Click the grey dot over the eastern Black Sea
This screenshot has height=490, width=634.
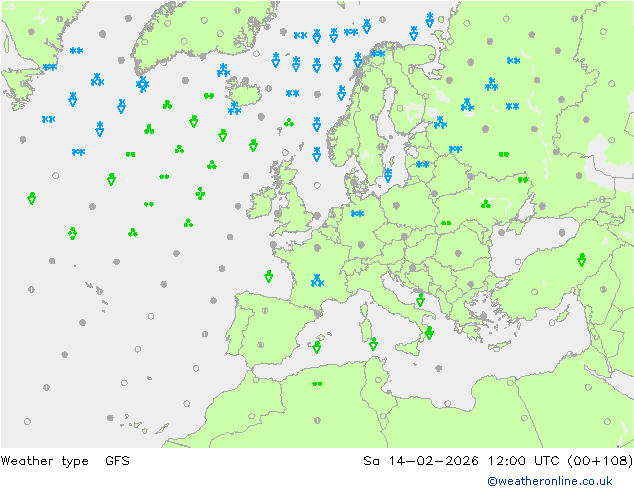562,232
